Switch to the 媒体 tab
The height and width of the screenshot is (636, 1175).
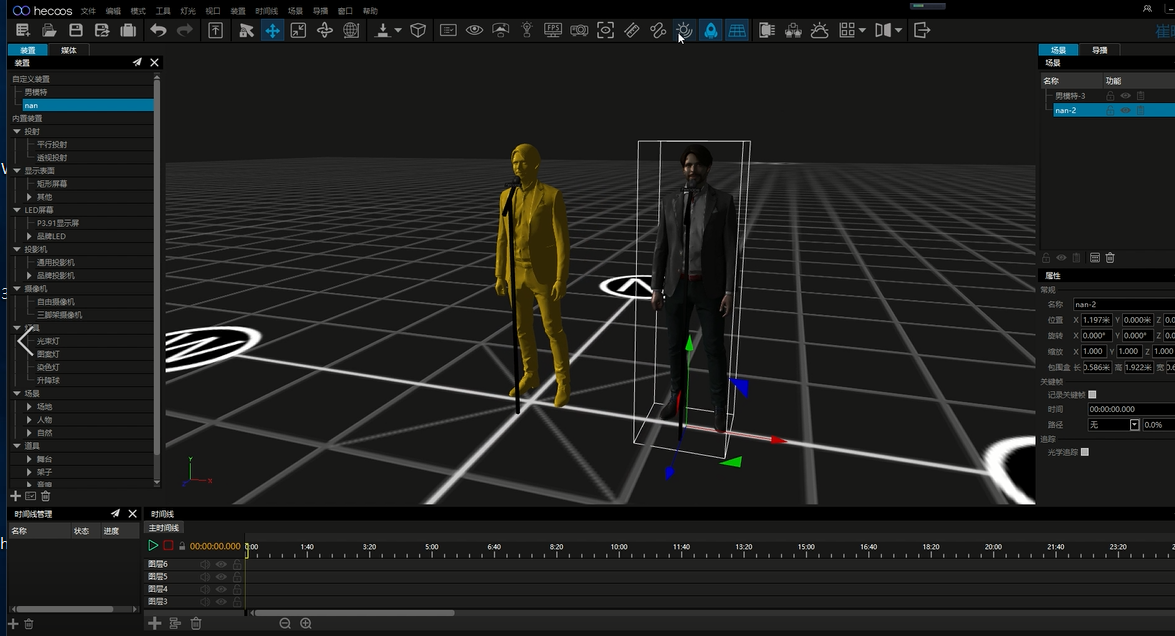coord(69,50)
